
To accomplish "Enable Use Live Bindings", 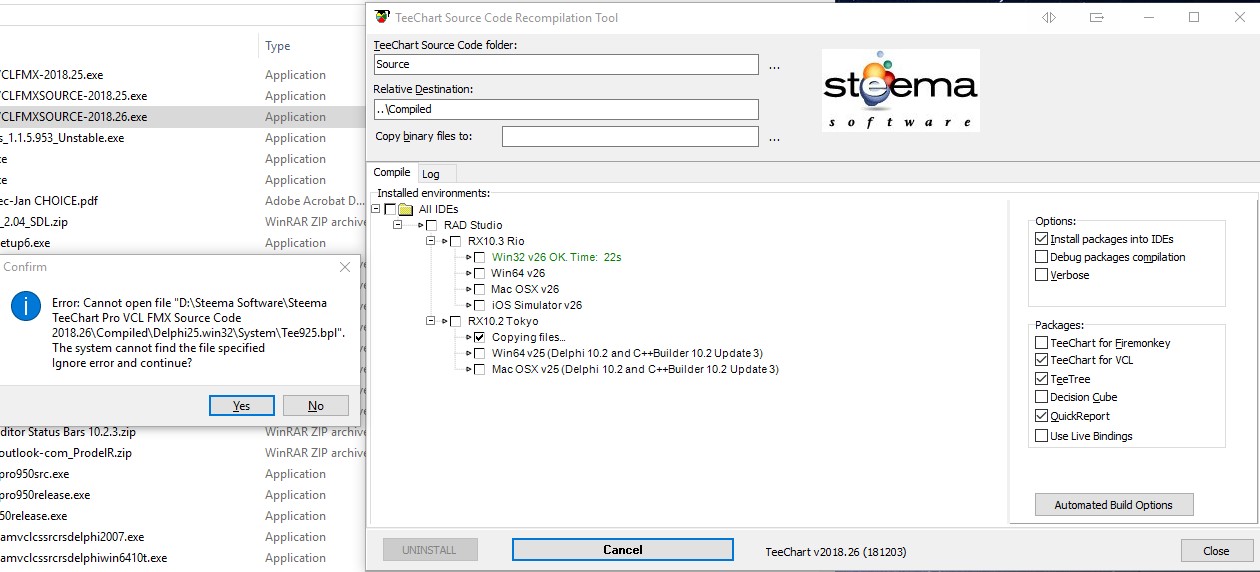I will click(x=1042, y=436).
